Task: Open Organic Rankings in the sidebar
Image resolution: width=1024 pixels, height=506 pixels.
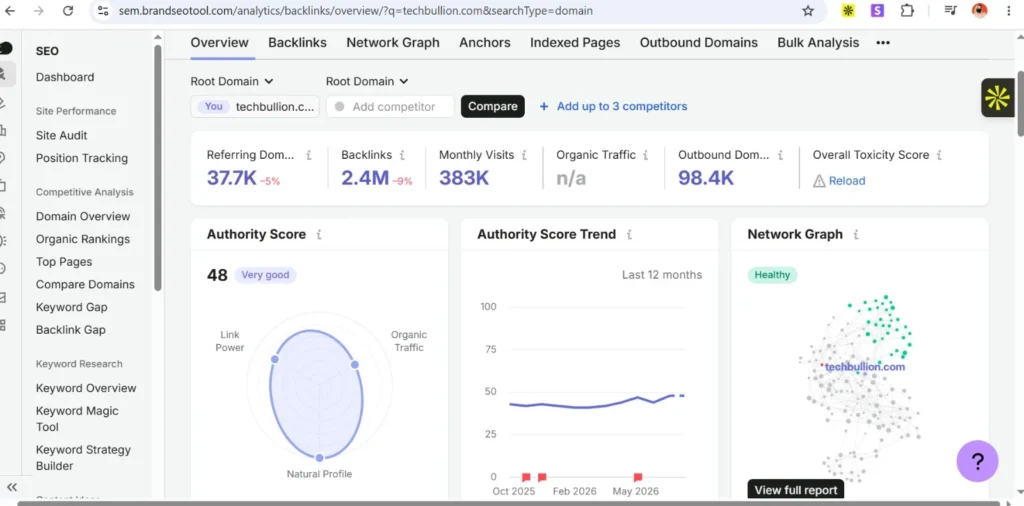Action: [83, 239]
